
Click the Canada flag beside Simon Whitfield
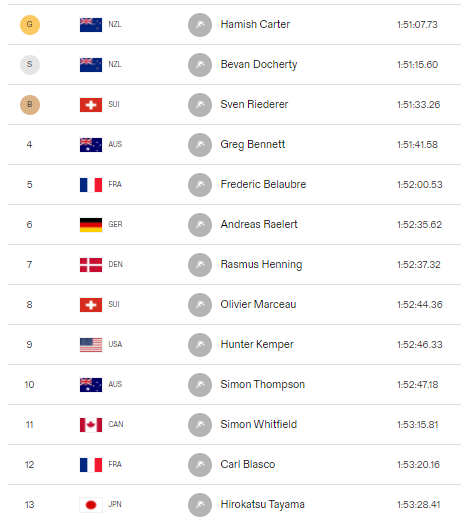pyautogui.click(x=91, y=425)
